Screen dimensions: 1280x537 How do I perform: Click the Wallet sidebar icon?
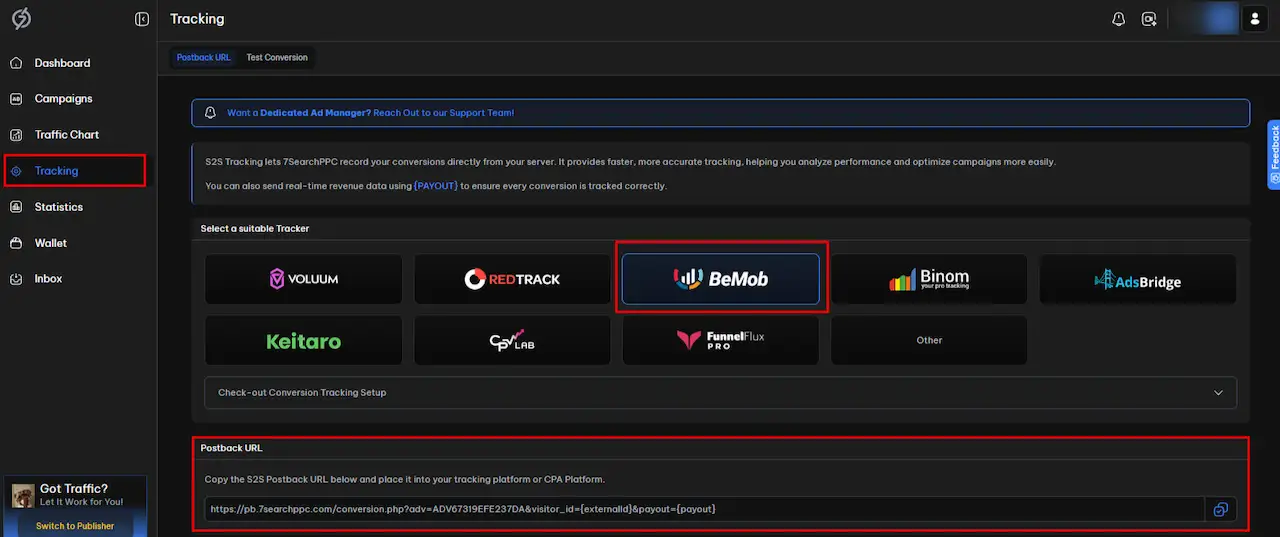[16, 243]
